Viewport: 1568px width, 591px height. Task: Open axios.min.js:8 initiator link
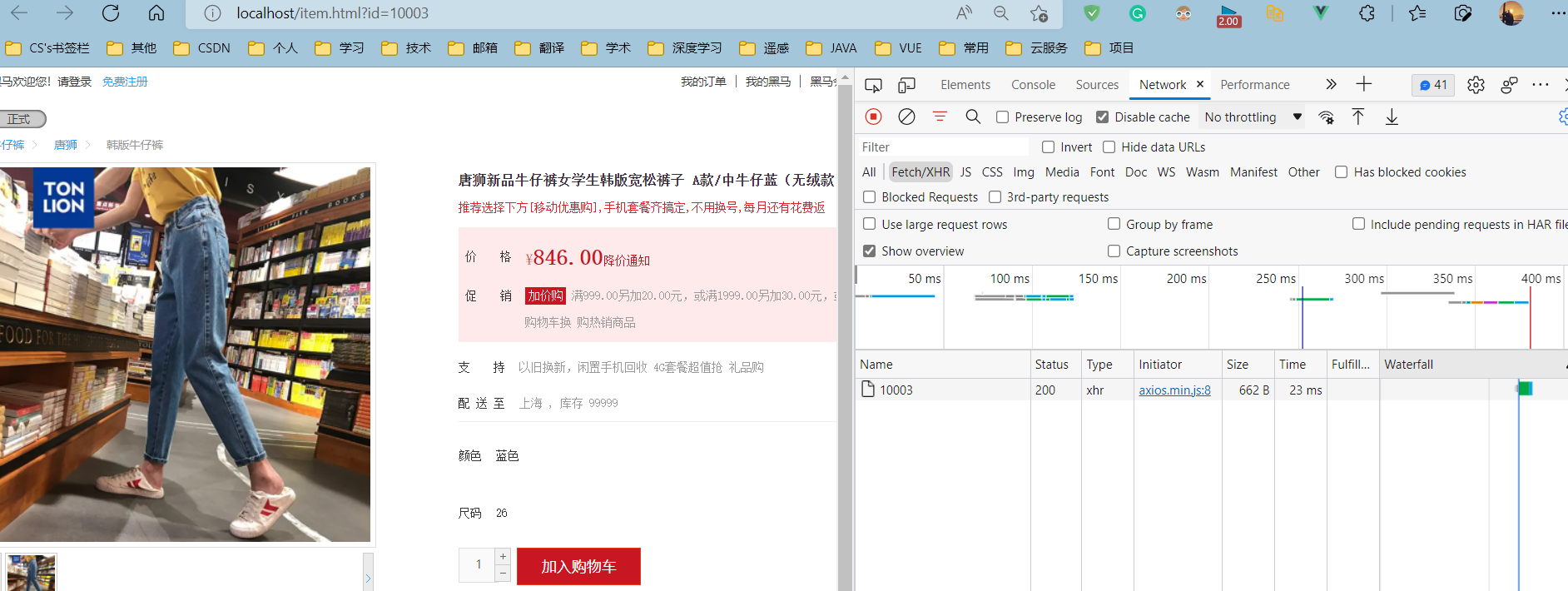tap(1174, 390)
